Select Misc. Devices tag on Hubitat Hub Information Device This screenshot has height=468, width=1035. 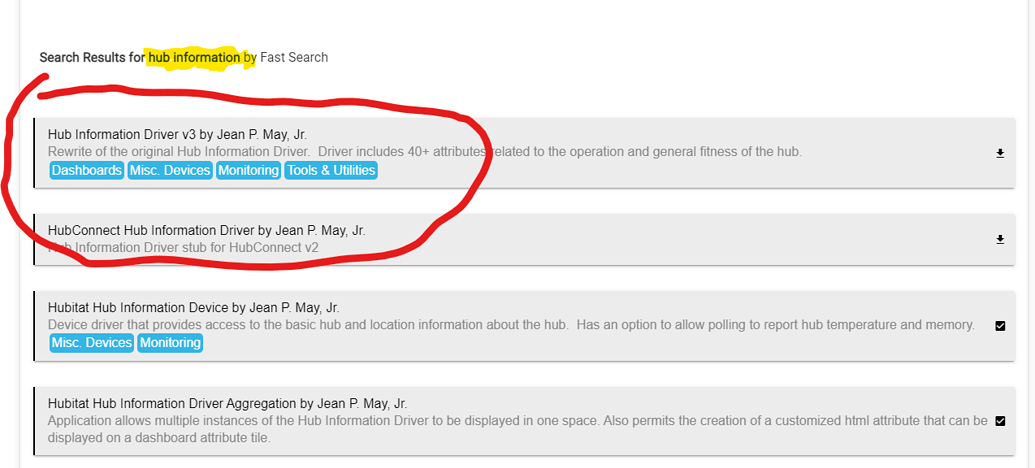pyautogui.click(x=92, y=343)
